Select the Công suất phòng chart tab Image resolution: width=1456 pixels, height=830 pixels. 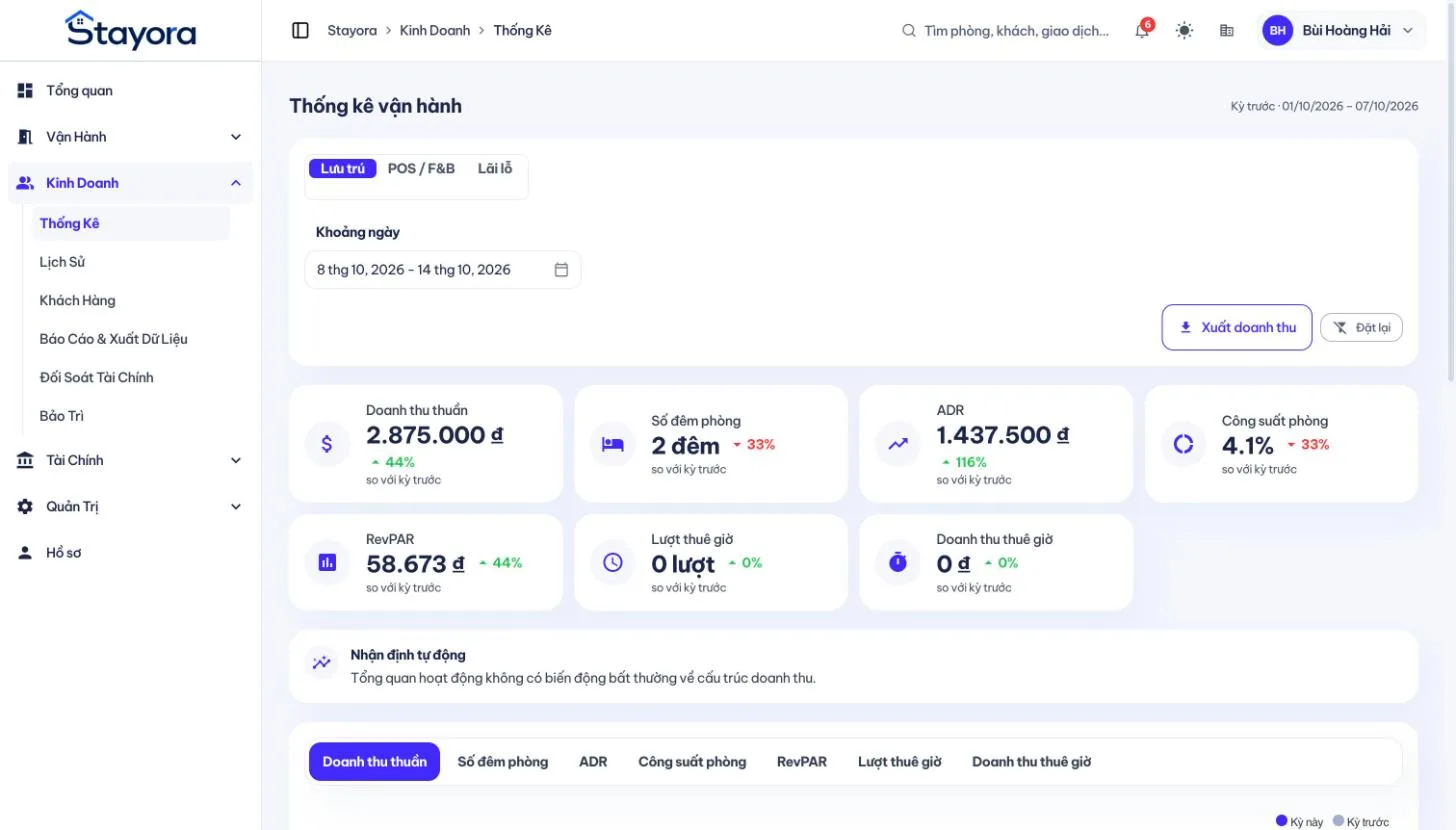(x=692, y=762)
